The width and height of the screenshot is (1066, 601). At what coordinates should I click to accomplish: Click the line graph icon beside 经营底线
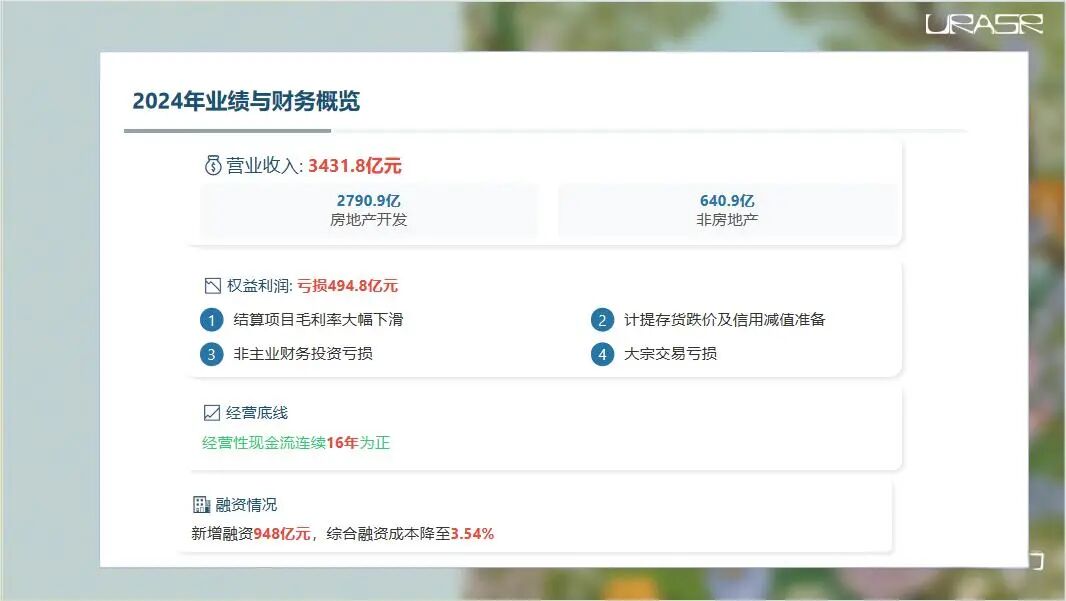tap(212, 412)
